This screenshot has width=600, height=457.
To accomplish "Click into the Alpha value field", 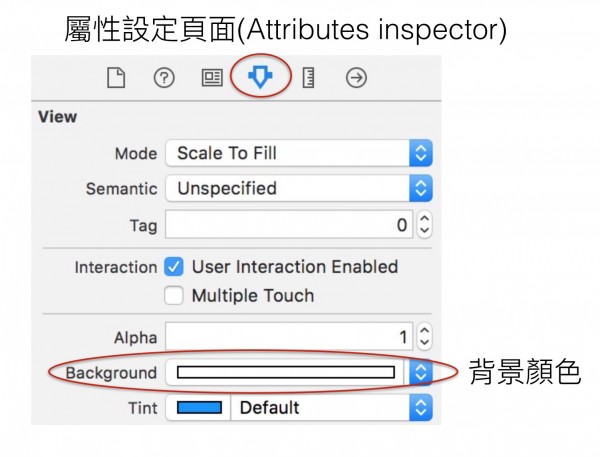I will 289,336.
